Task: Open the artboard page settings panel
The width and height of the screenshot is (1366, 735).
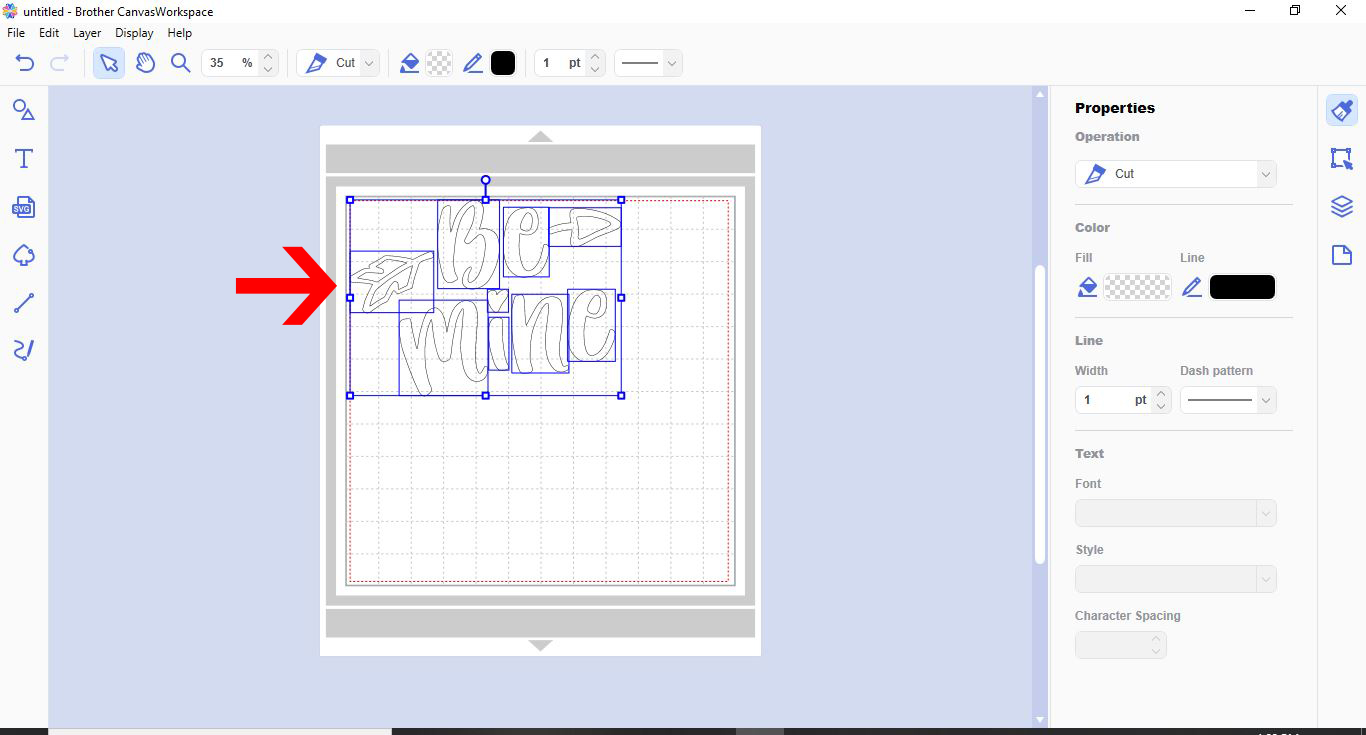Action: 1341,254
